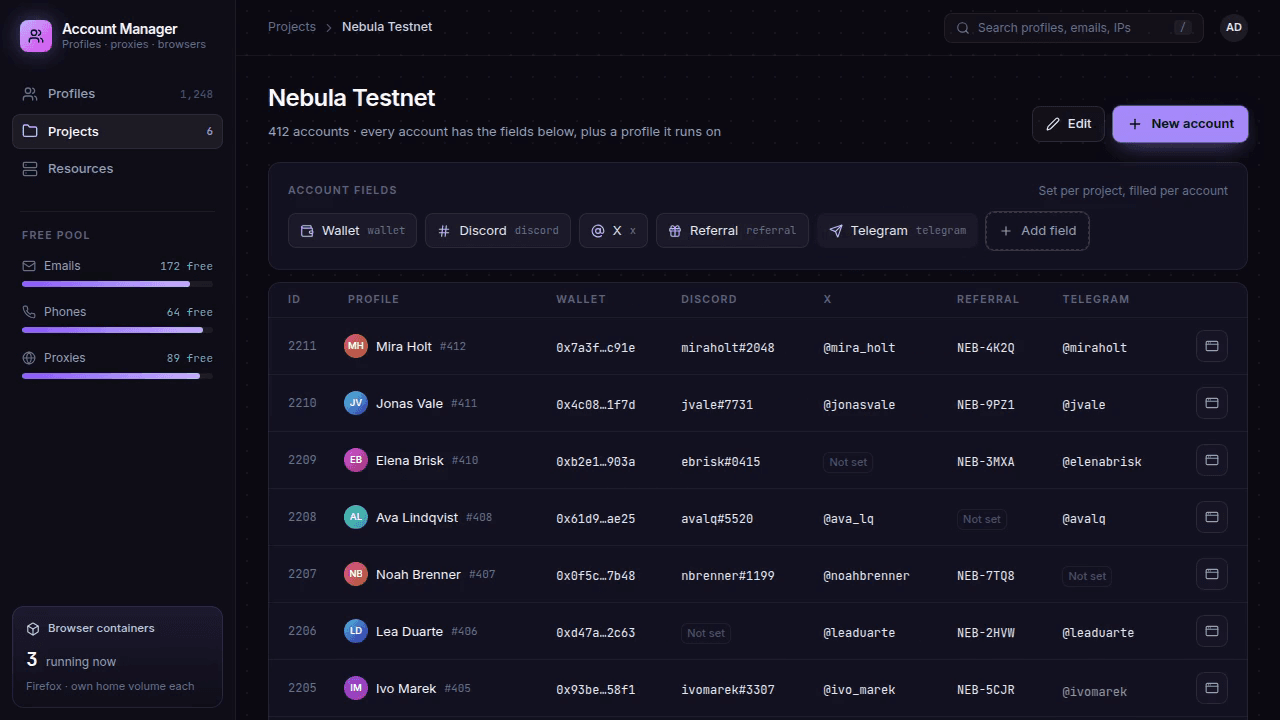Click the Edit button
Viewport: 1280px width, 720px height.
(x=1068, y=124)
